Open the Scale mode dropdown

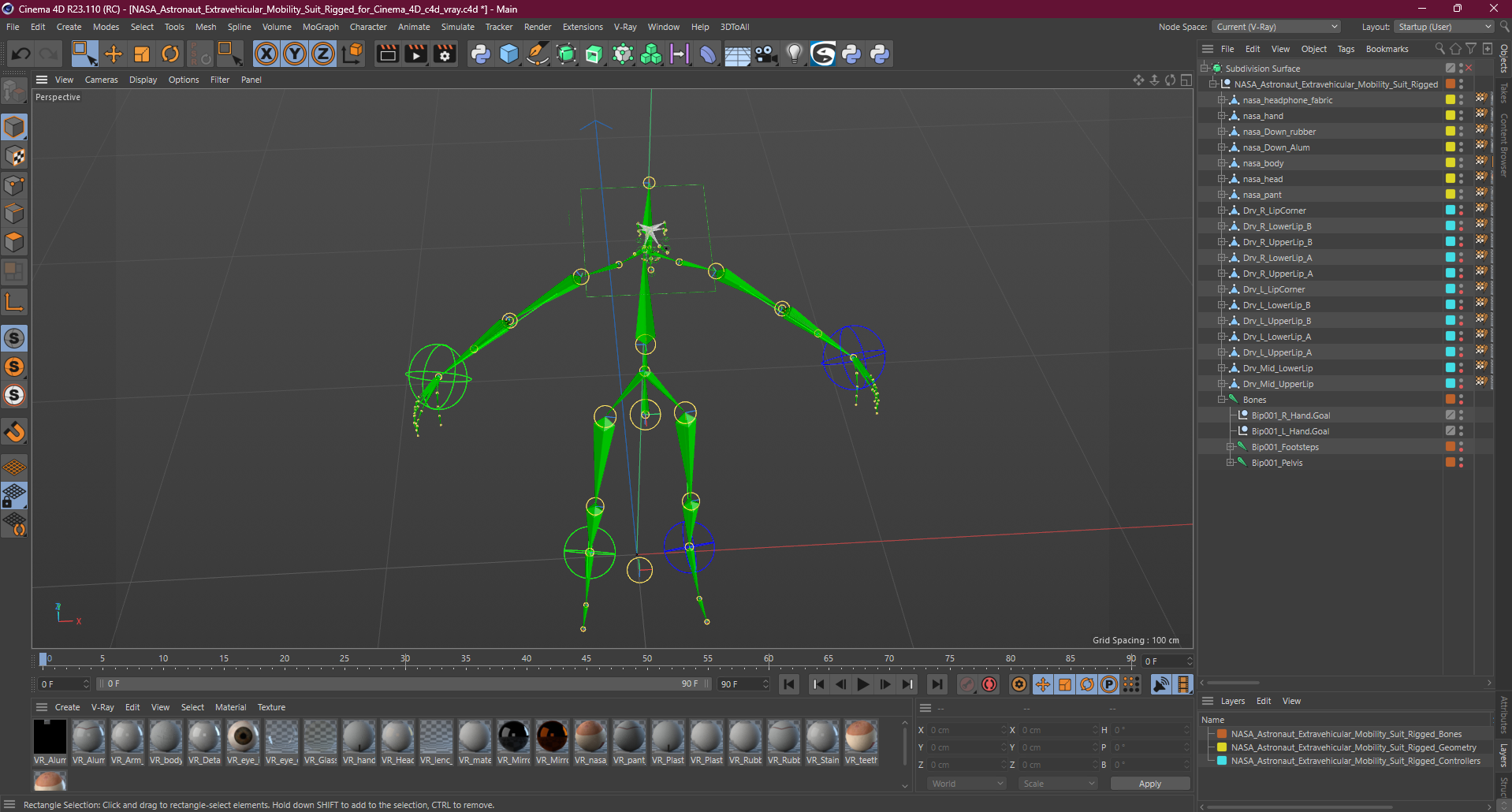1058,784
